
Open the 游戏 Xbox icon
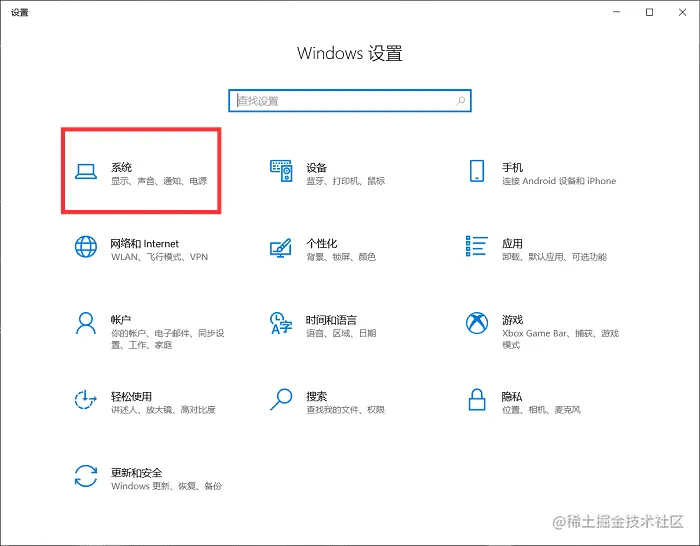pos(477,323)
